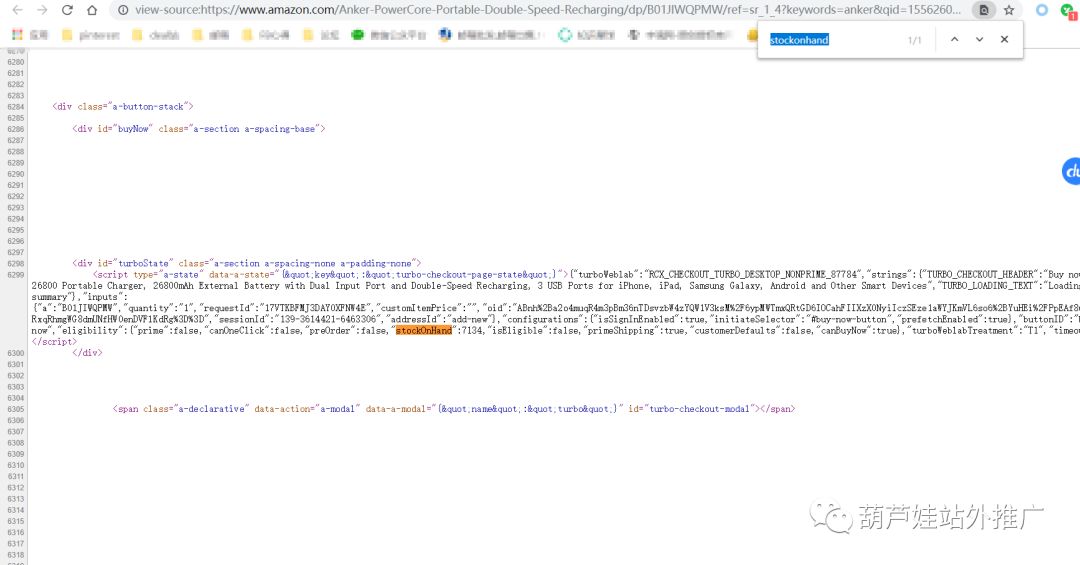Click line number 6284
This screenshot has width=1080, height=565.
point(15,106)
